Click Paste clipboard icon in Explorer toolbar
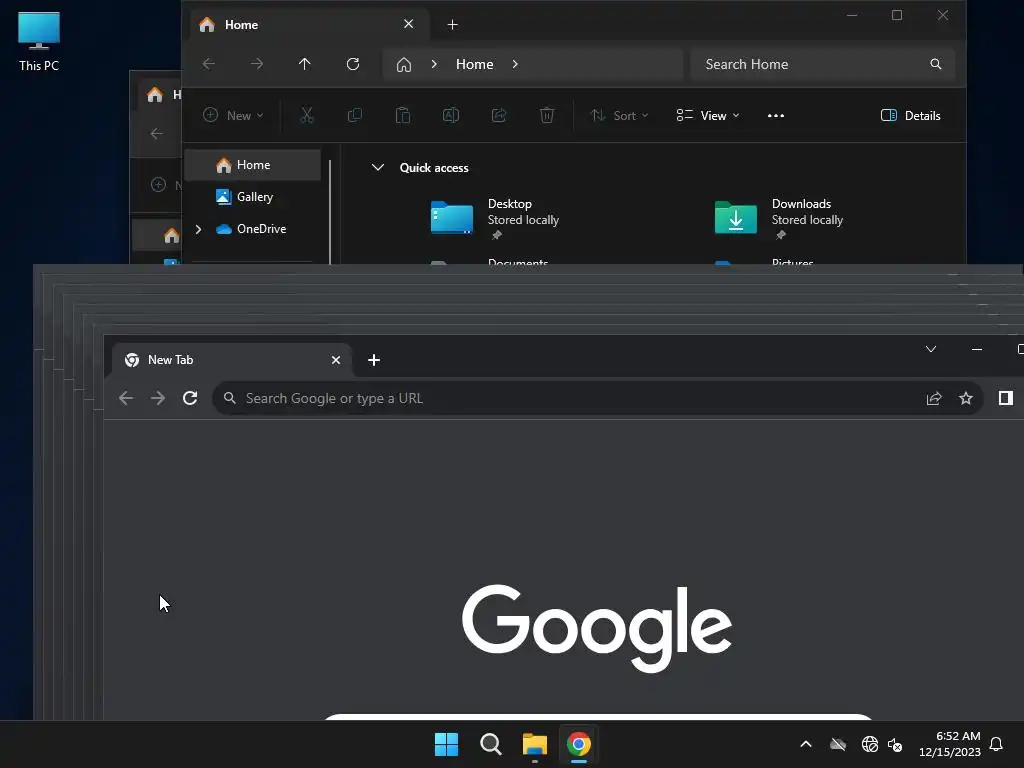This screenshot has height=768, width=1024. click(x=403, y=116)
